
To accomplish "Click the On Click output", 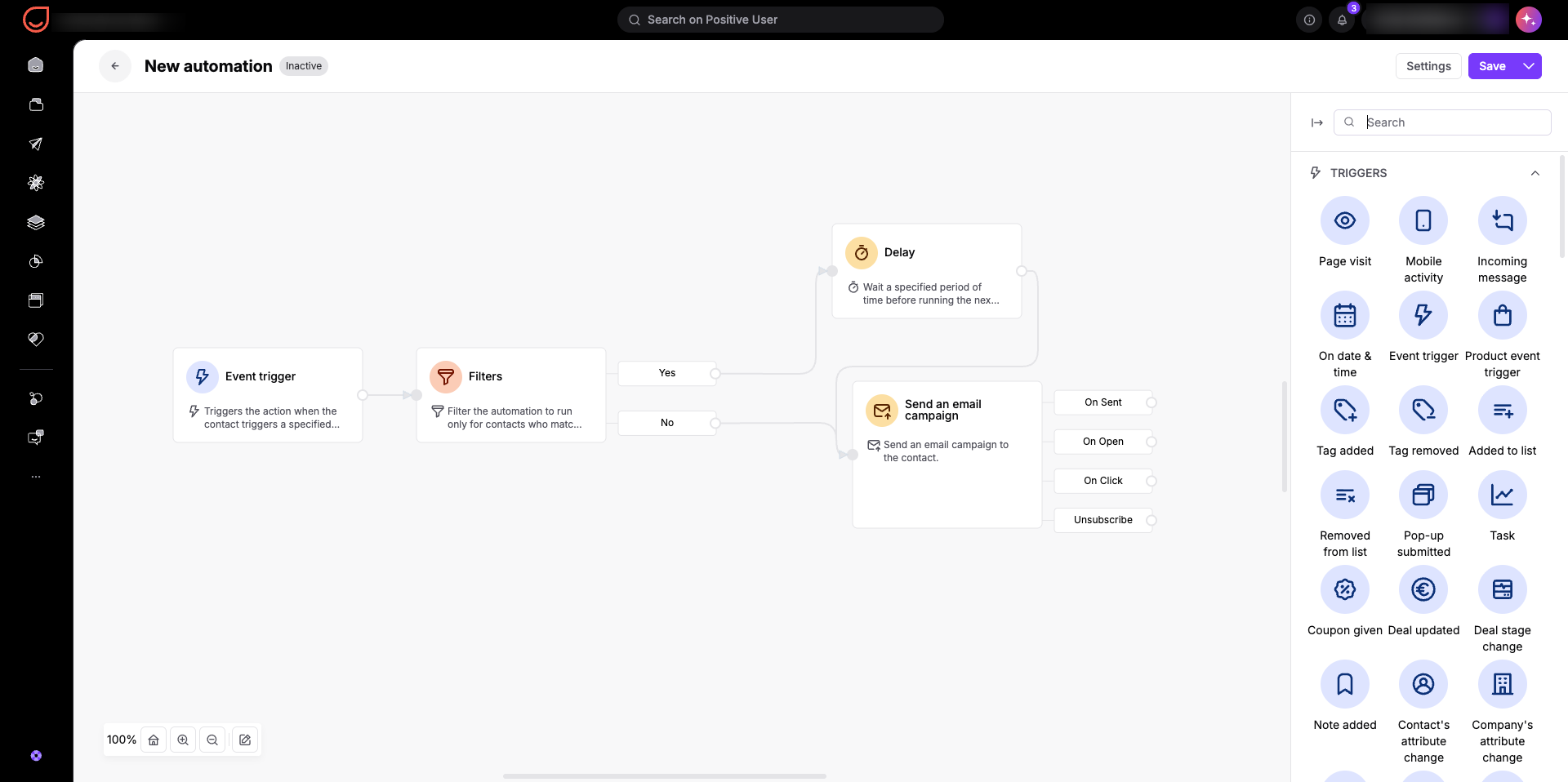I will (1103, 481).
